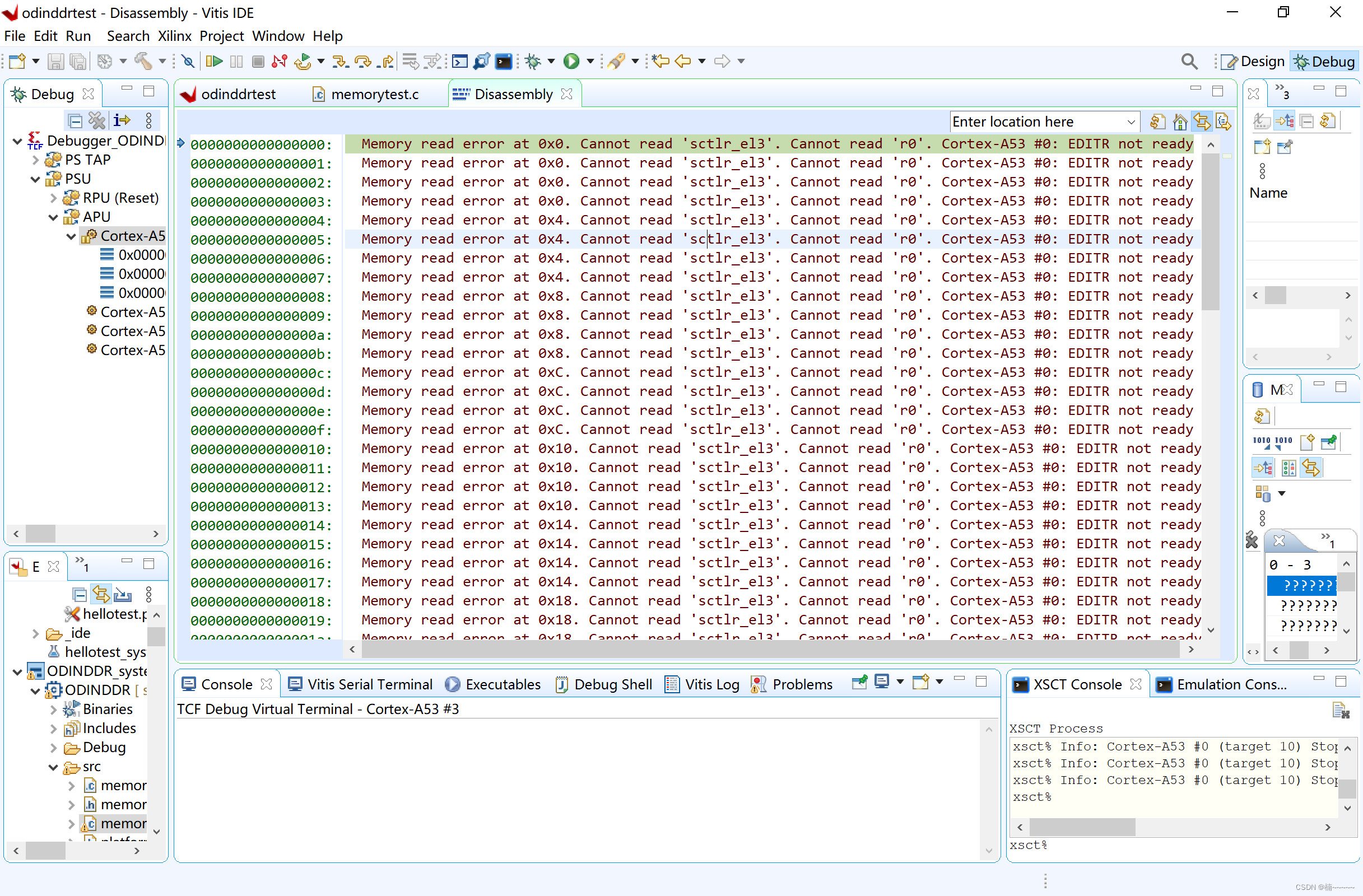The width and height of the screenshot is (1363, 896).
Task: Open the Vitis Serial Terminal tab
Action: point(369,684)
